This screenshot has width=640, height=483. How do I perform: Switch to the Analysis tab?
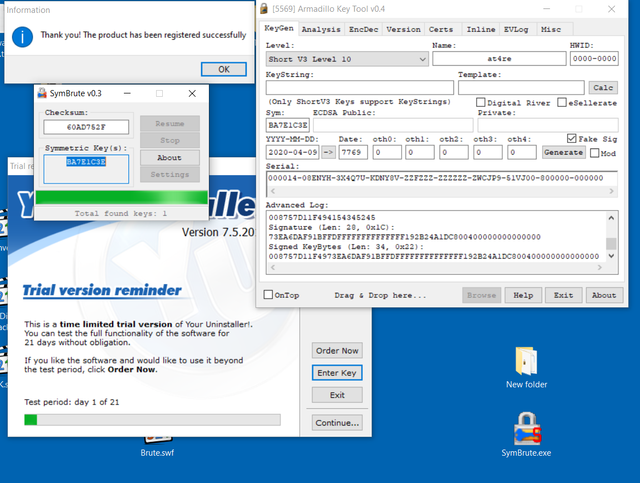pyautogui.click(x=321, y=29)
